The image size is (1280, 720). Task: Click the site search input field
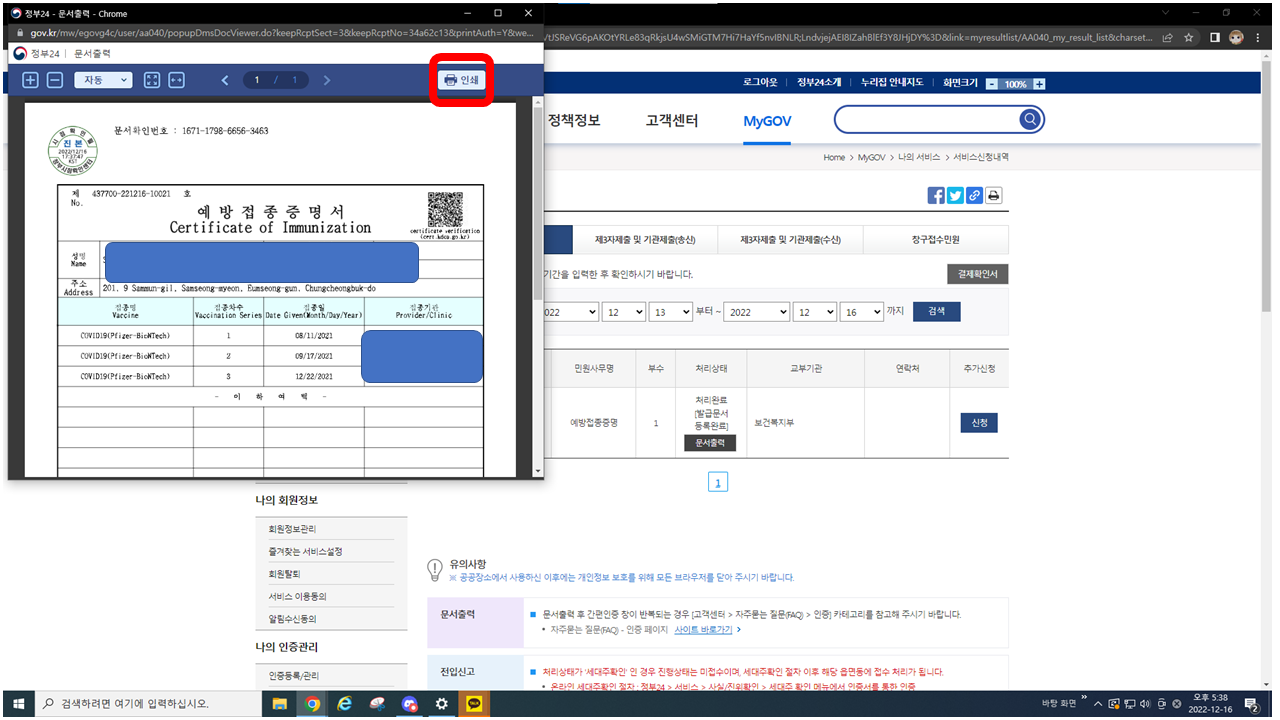(x=928, y=120)
